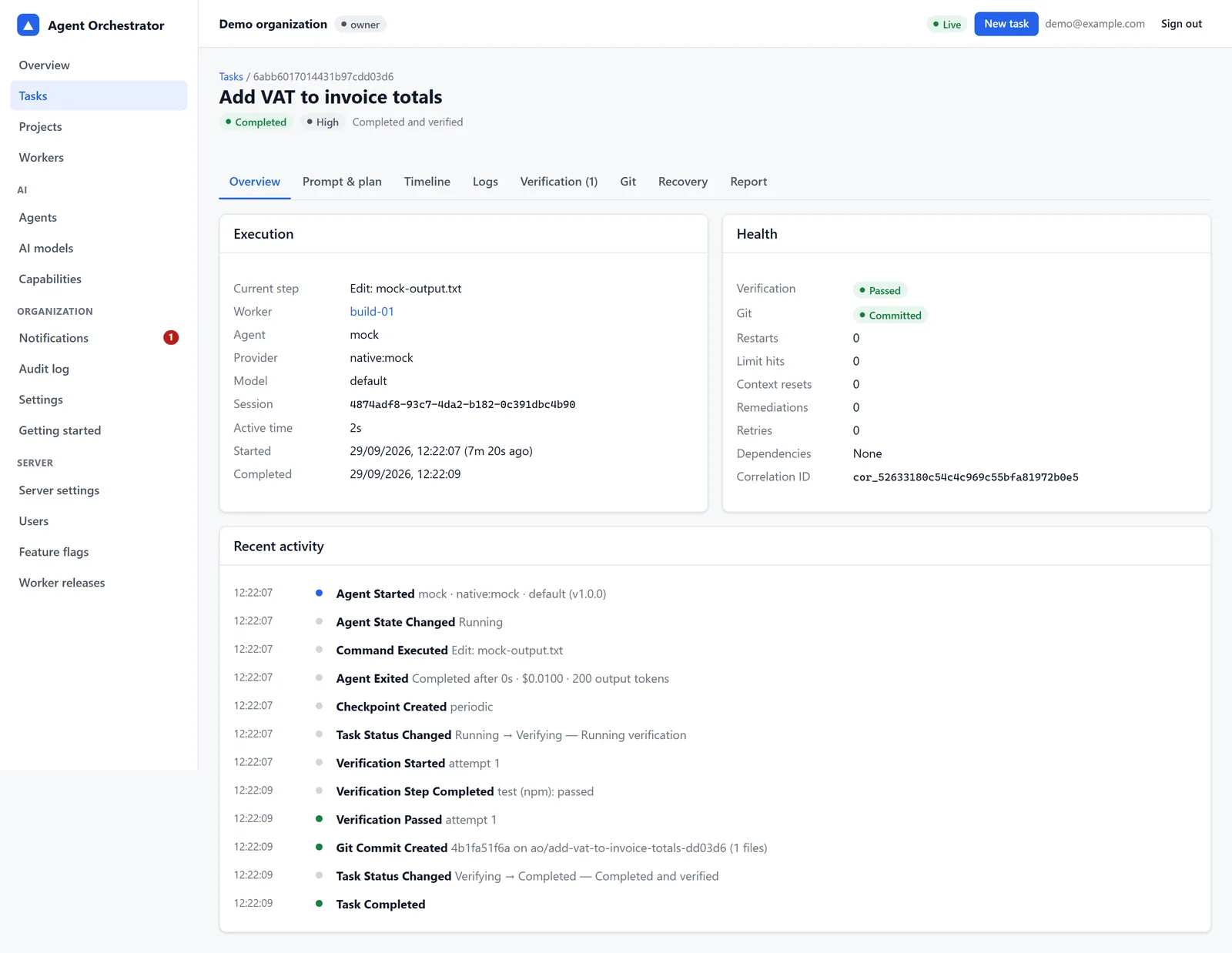Open the Report tab
This screenshot has width=1232, height=953.
(748, 182)
